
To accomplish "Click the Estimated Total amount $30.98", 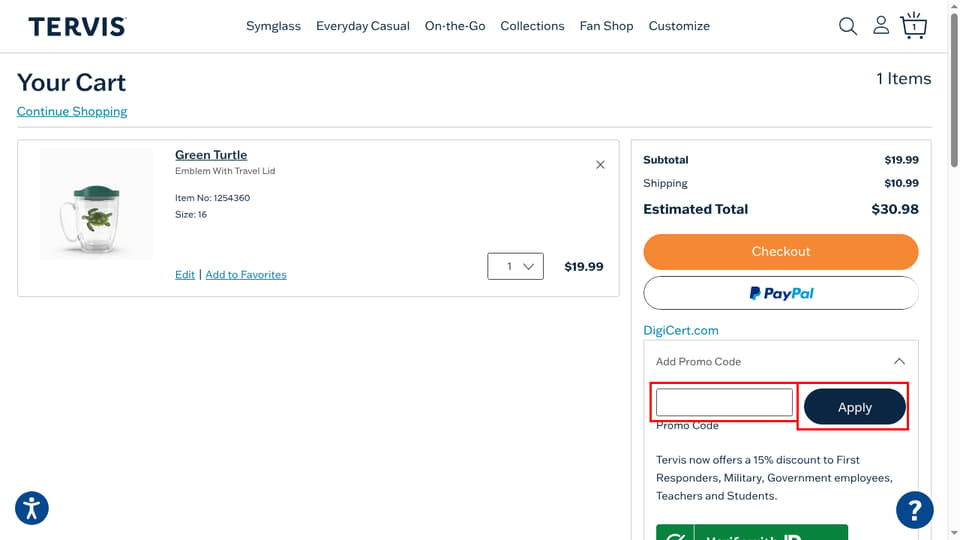I will tap(894, 209).
